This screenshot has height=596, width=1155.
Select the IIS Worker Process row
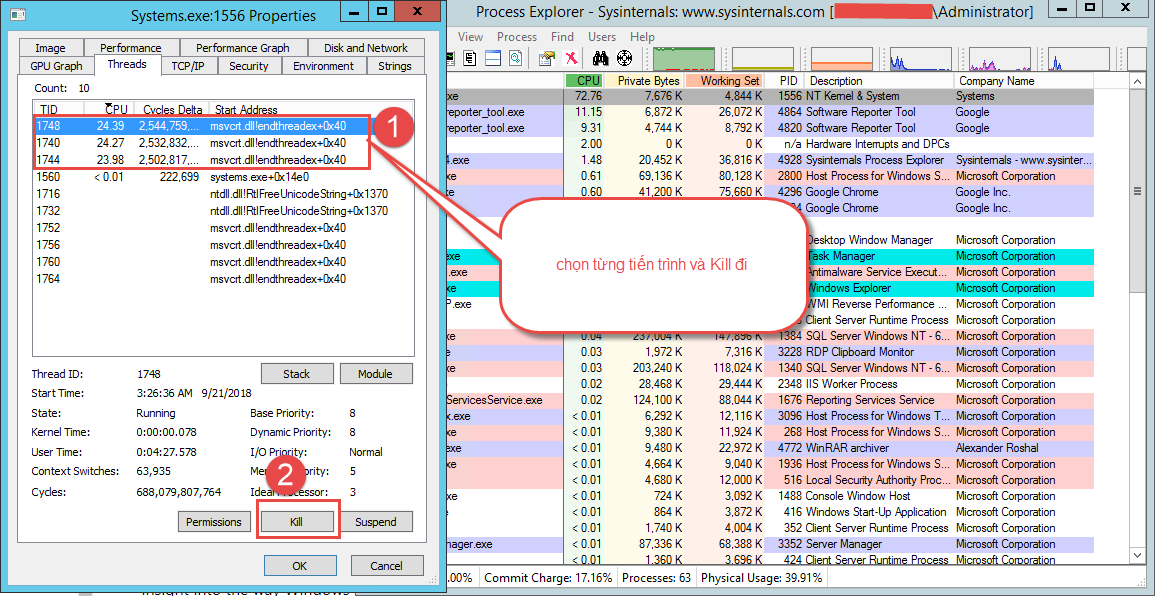point(770,384)
